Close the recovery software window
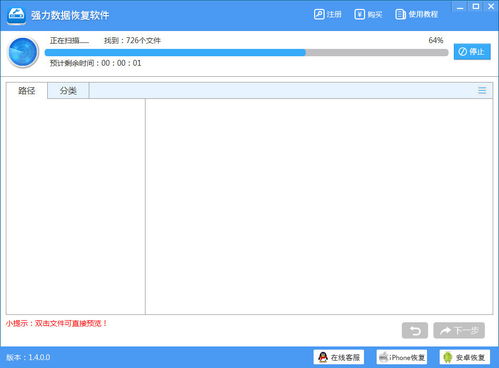Viewport: 499px width, 368px height. tap(491, 6)
